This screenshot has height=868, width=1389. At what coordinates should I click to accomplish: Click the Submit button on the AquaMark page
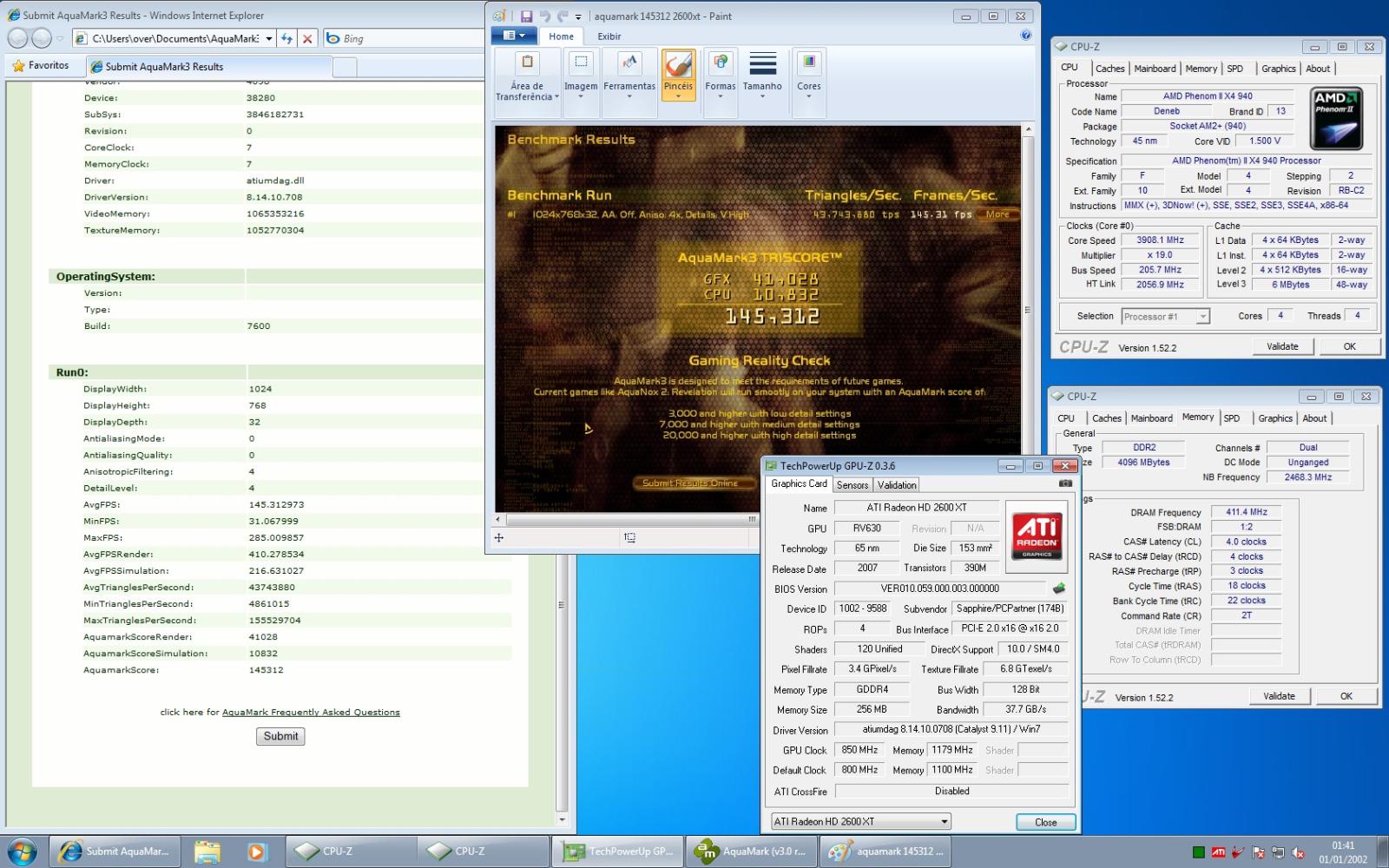[280, 736]
